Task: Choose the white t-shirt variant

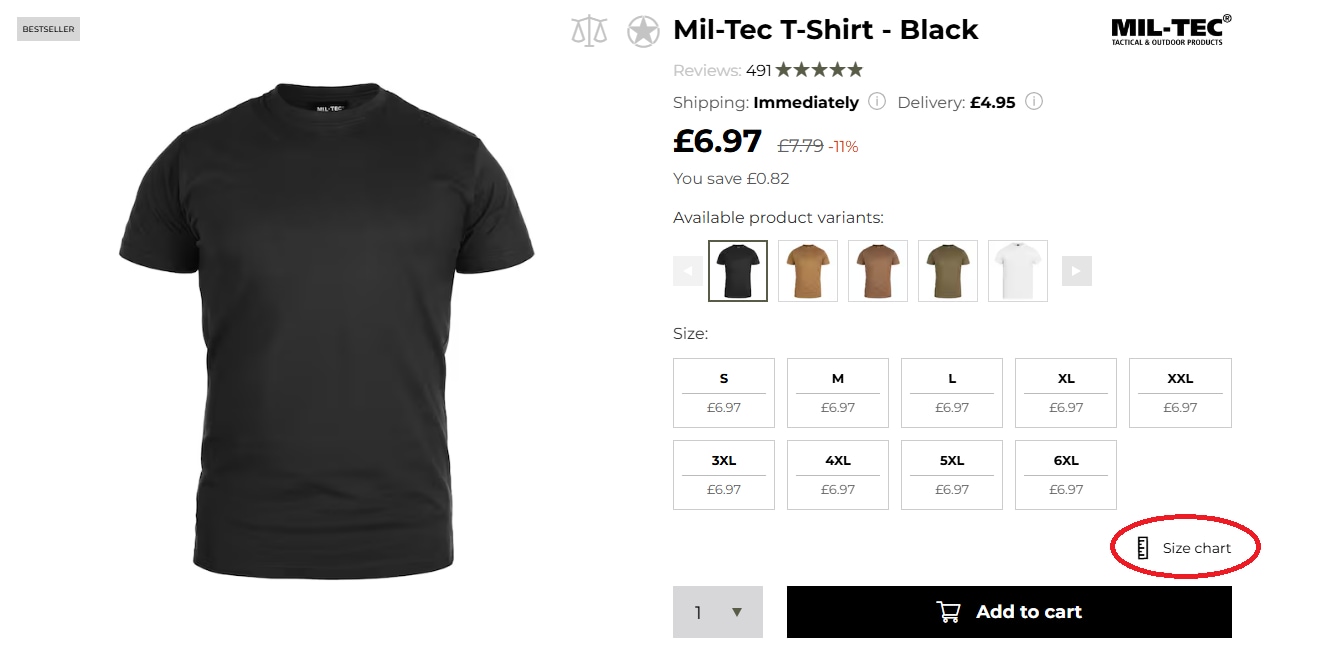Action: tap(1017, 270)
